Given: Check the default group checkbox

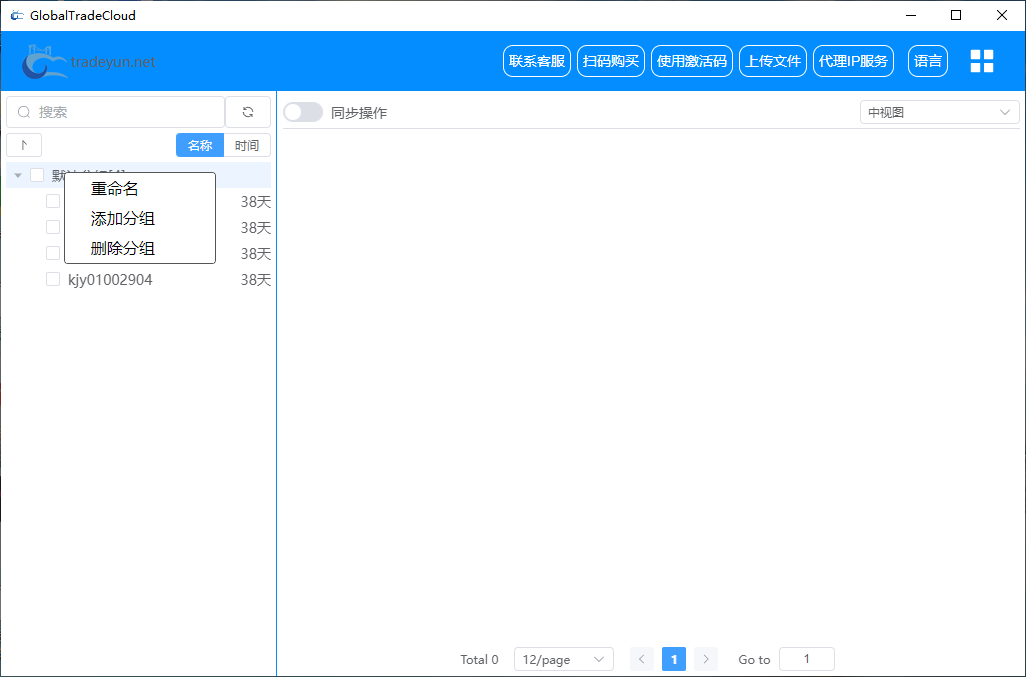Looking at the screenshot, I should [x=37, y=175].
